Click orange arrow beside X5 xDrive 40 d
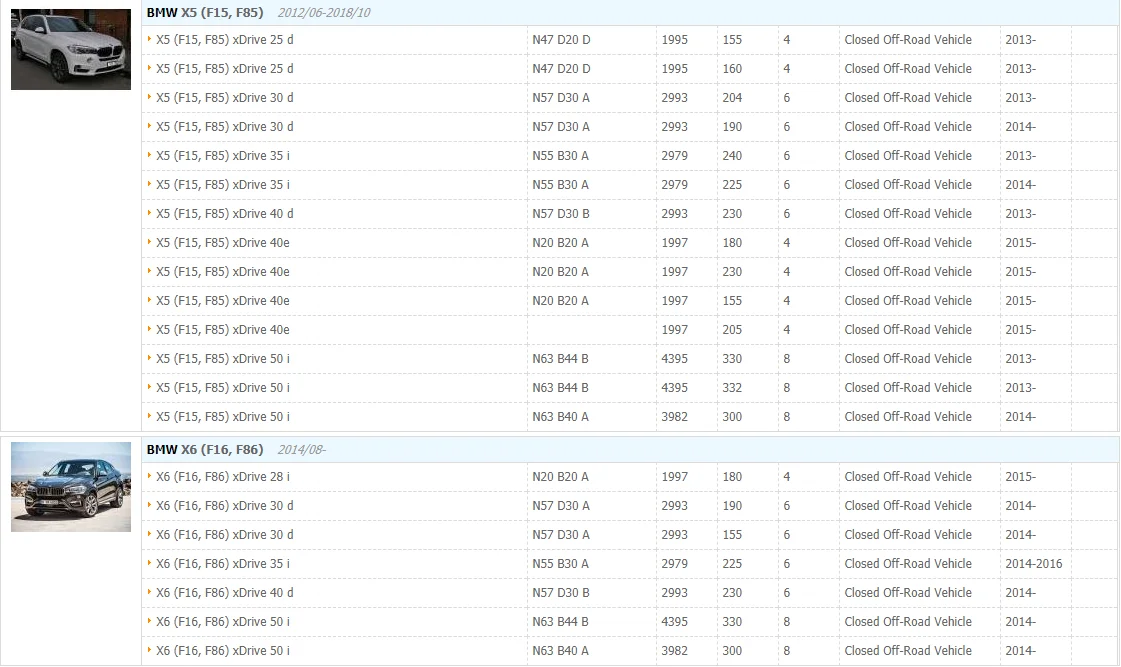Image resolution: width=1121 pixels, height=667 pixels. coord(149,213)
